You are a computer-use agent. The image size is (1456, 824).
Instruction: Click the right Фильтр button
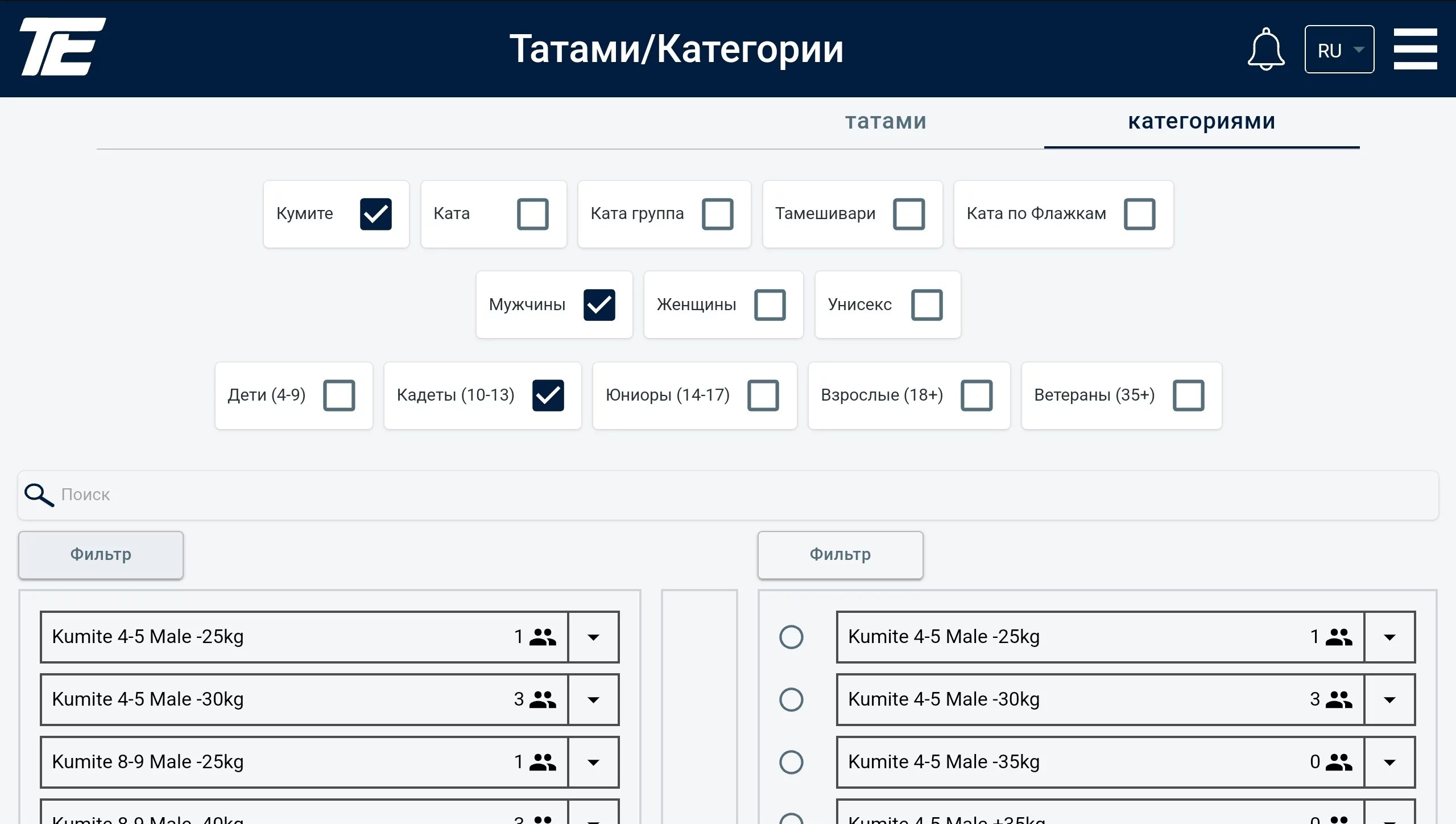[840, 555]
